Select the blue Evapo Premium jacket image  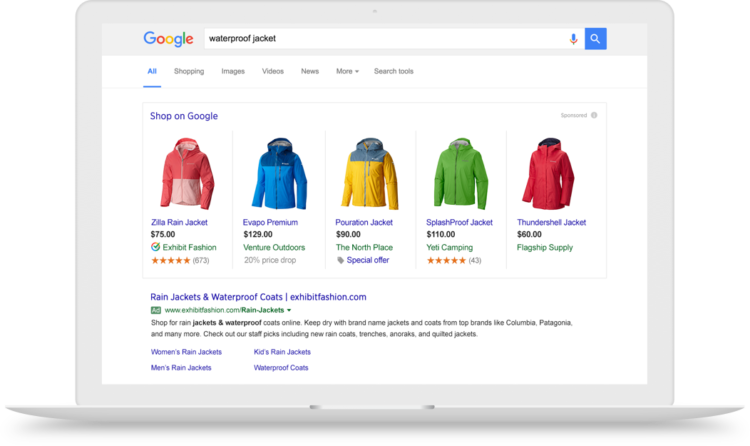point(279,174)
